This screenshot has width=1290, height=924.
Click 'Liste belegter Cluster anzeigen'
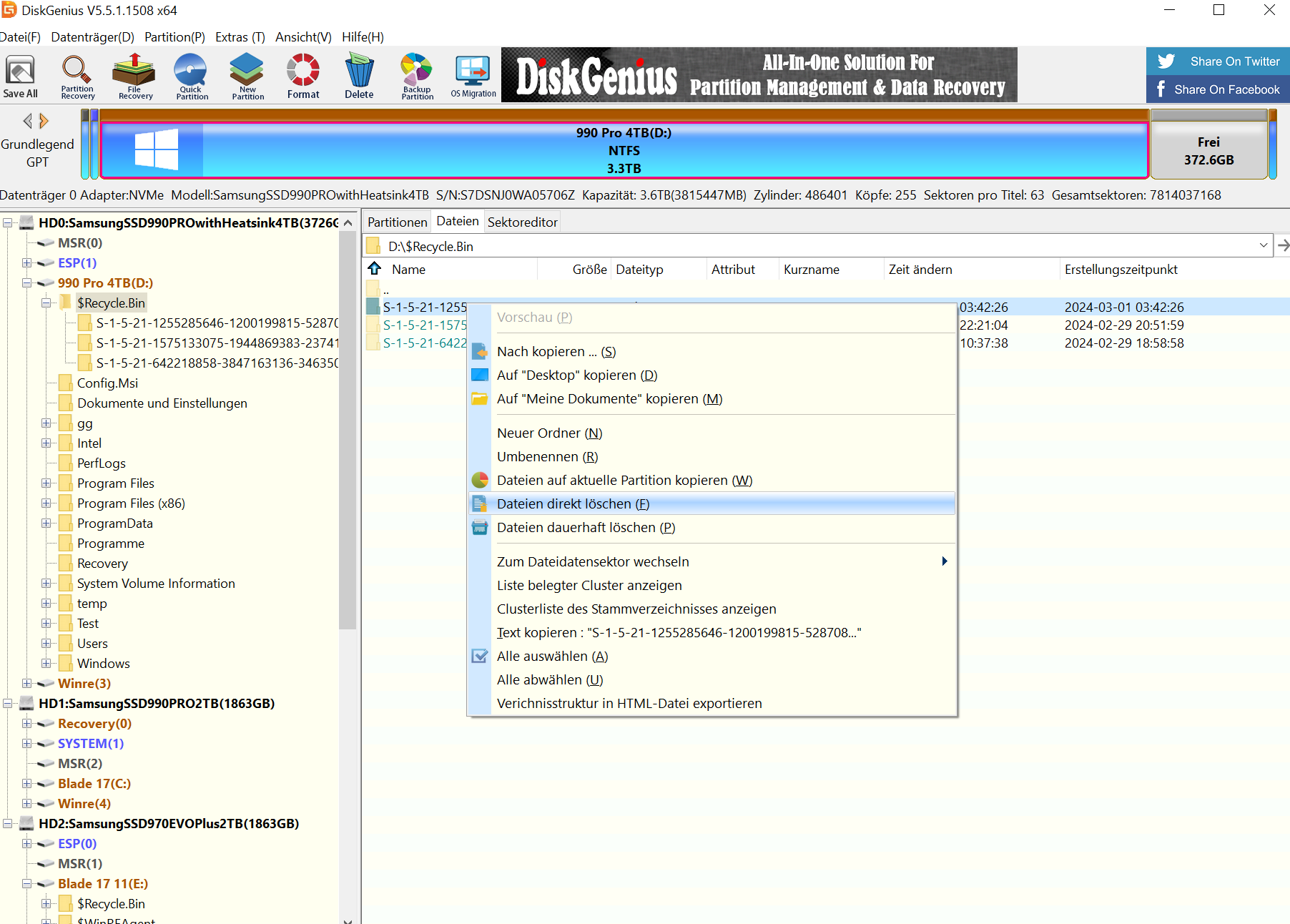coord(712,585)
